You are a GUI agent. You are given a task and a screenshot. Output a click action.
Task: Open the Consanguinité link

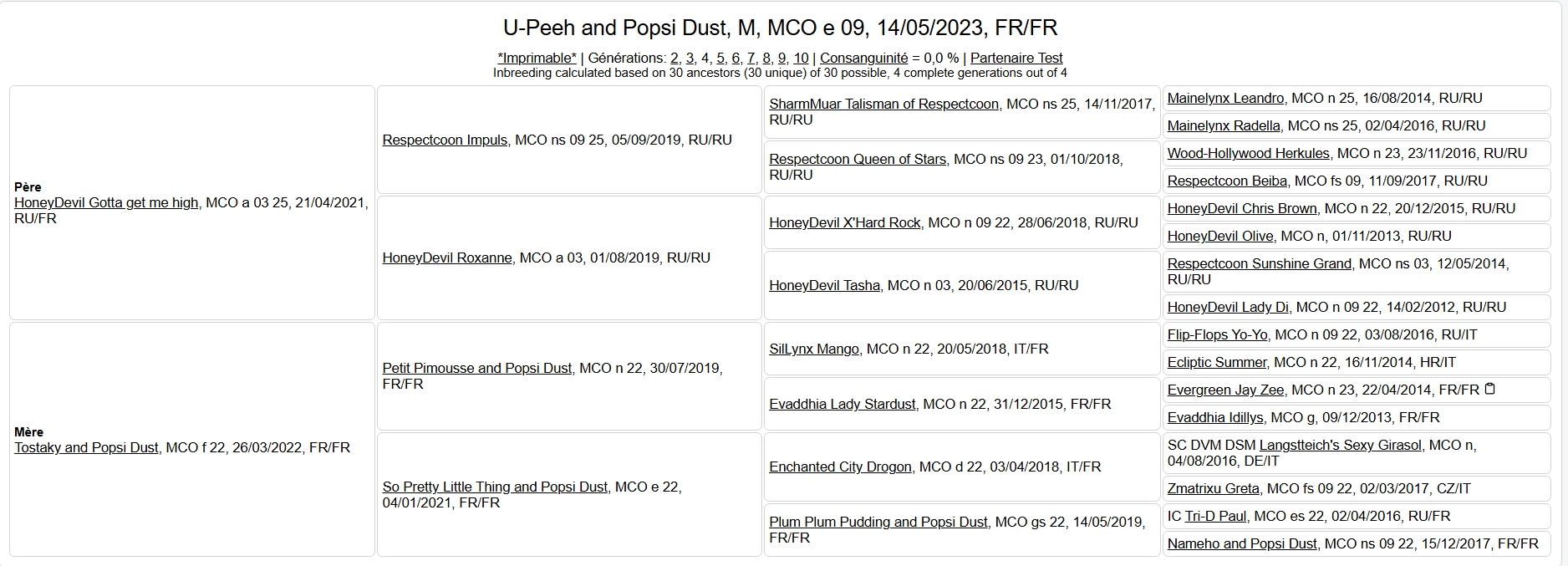click(863, 59)
